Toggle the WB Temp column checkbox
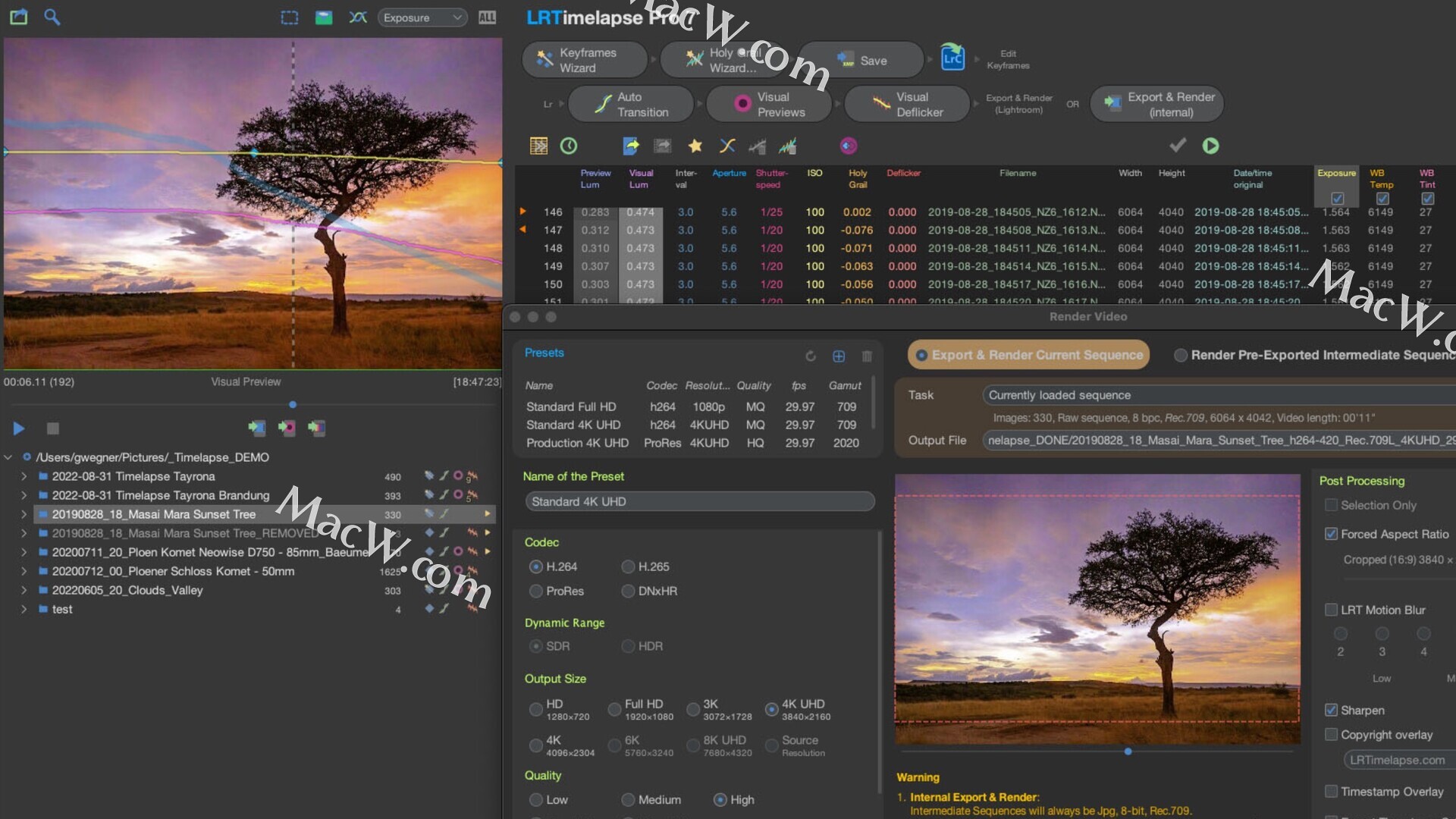 tap(1382, 199)
